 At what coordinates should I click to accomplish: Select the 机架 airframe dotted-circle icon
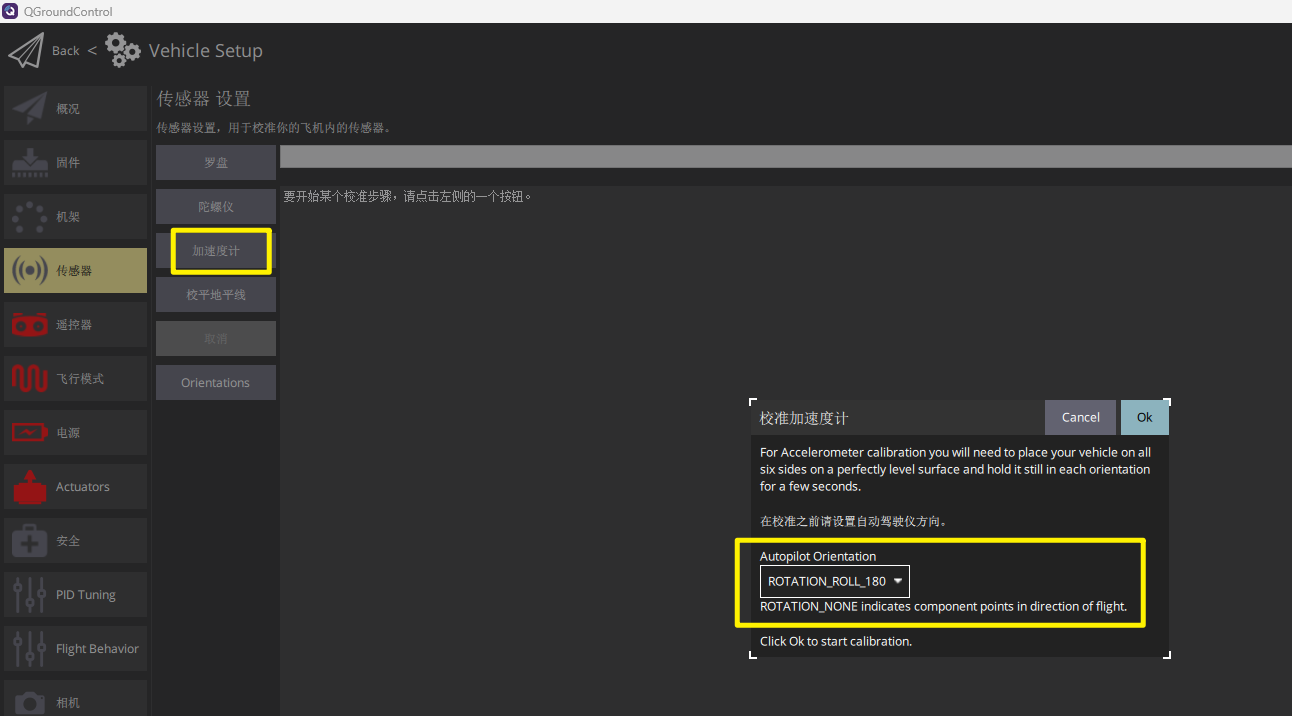tap(30, 217)
